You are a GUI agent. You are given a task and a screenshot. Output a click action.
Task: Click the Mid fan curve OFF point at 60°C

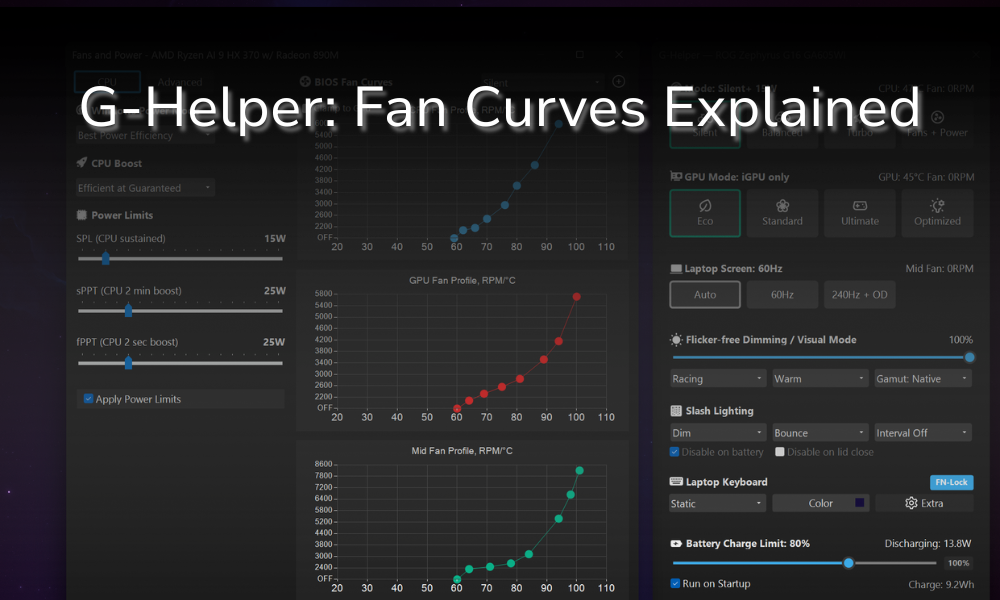point(457,579)
